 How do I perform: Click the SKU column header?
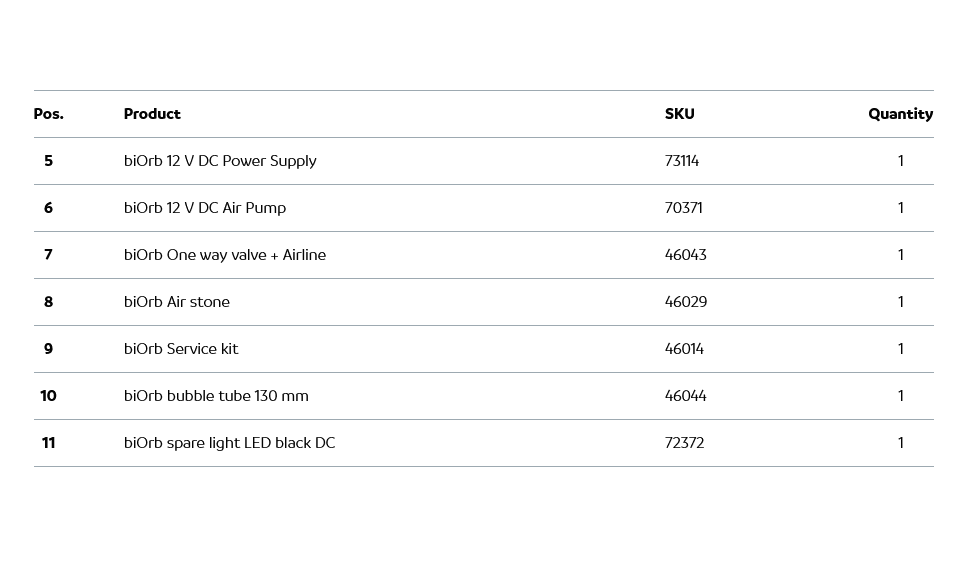[x=679, y=114]
